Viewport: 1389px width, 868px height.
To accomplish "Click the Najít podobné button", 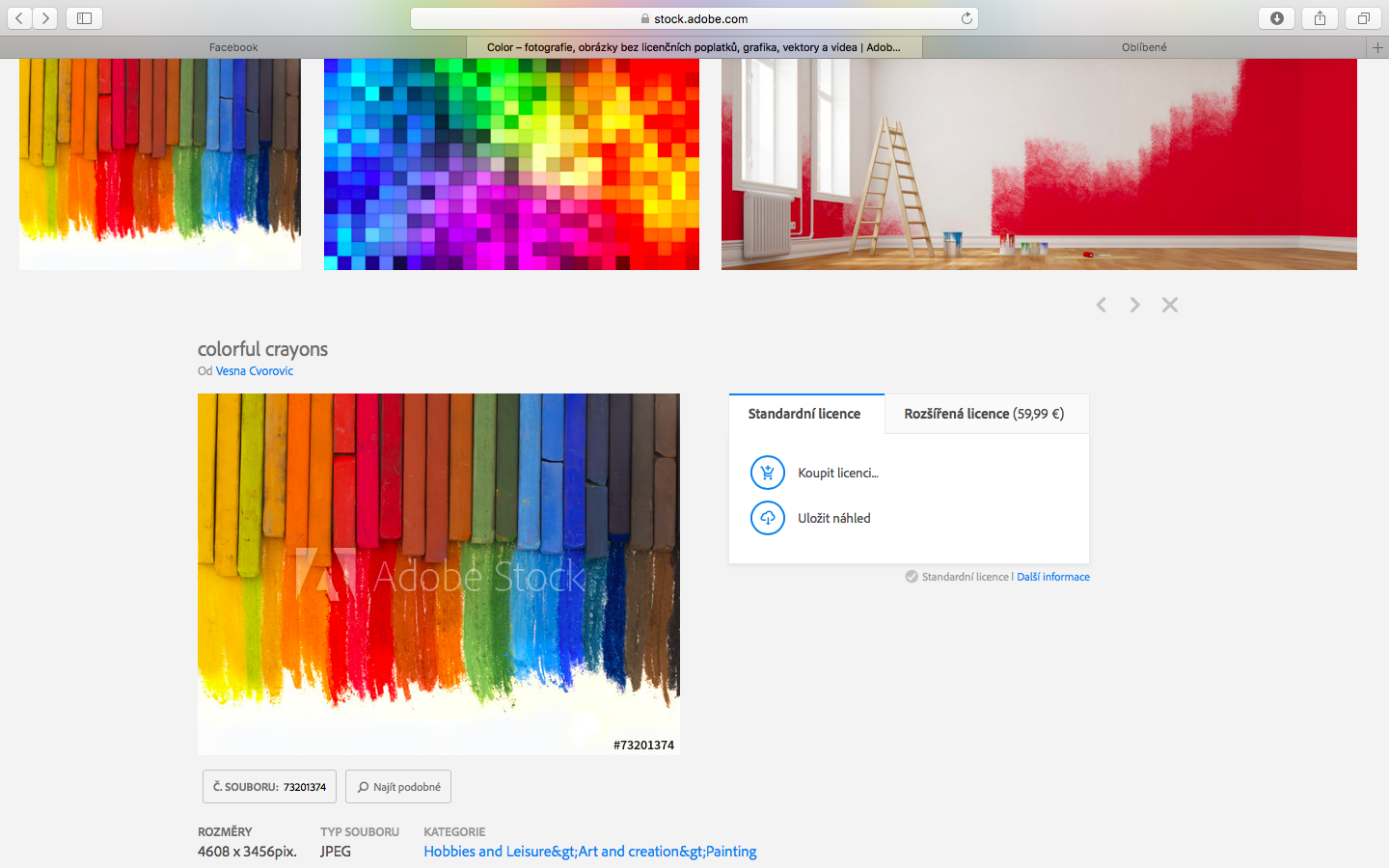I will tap(398, 787).
